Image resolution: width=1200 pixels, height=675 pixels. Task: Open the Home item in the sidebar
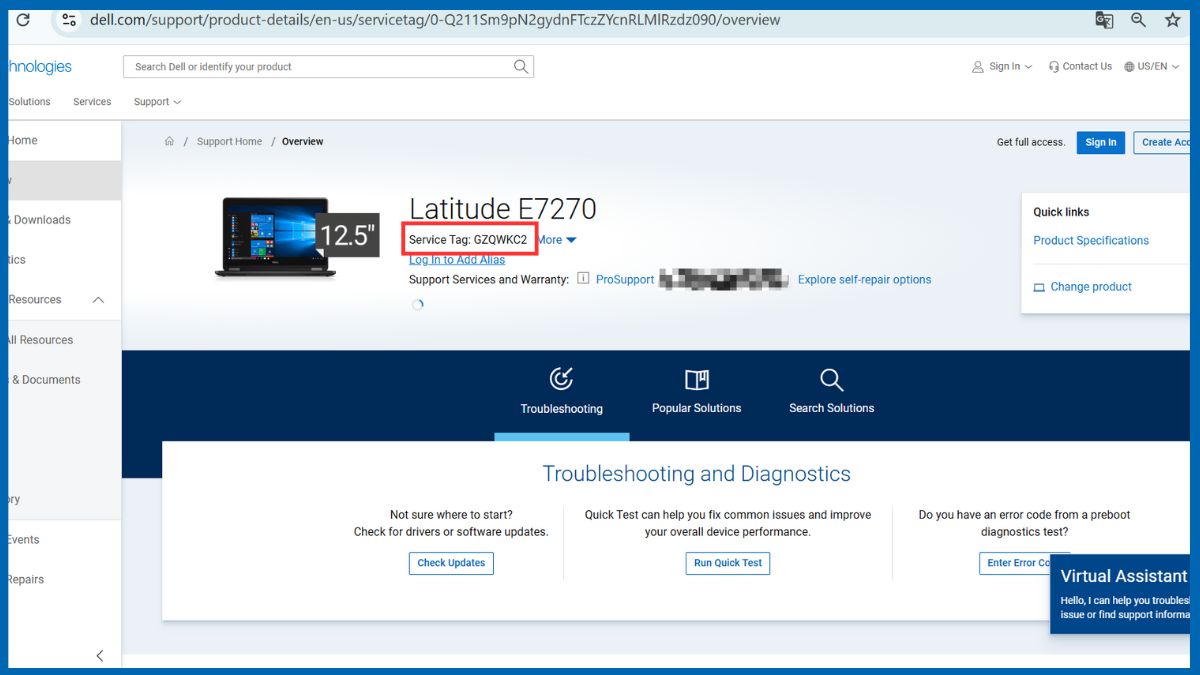click(23, 141)
